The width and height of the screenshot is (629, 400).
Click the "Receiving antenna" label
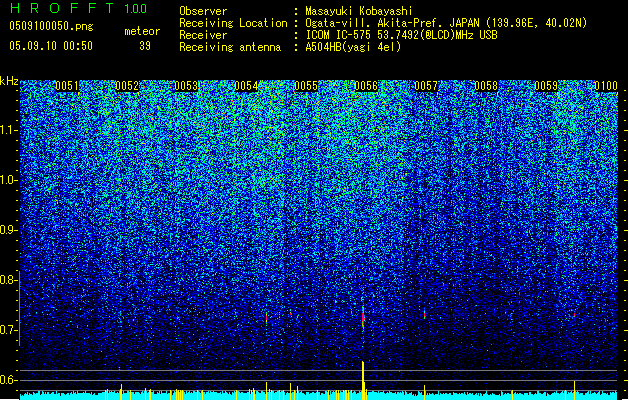click(x=230, y=47)
